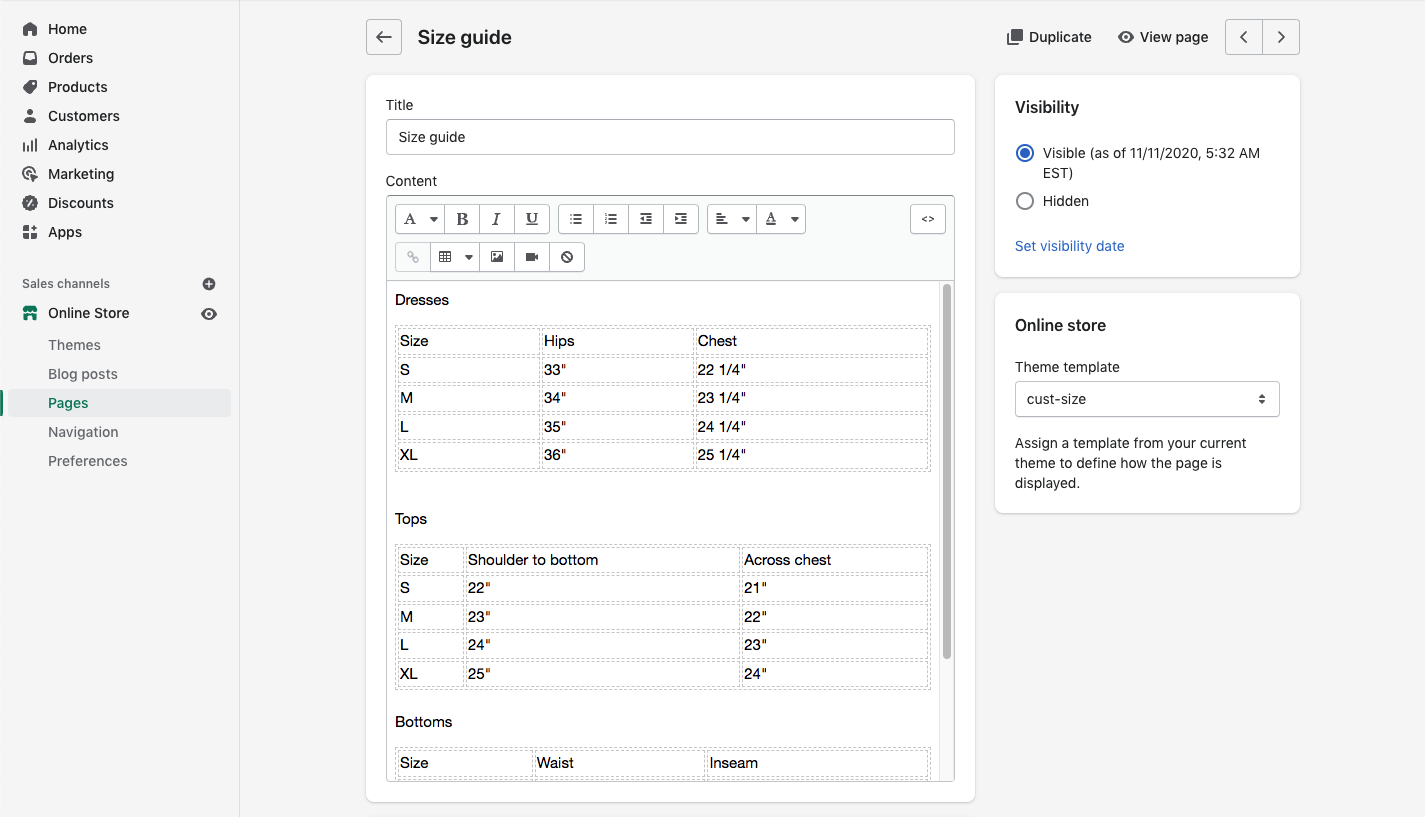
Task: Click the content editor scrollbar
Action: coord(947,471)
